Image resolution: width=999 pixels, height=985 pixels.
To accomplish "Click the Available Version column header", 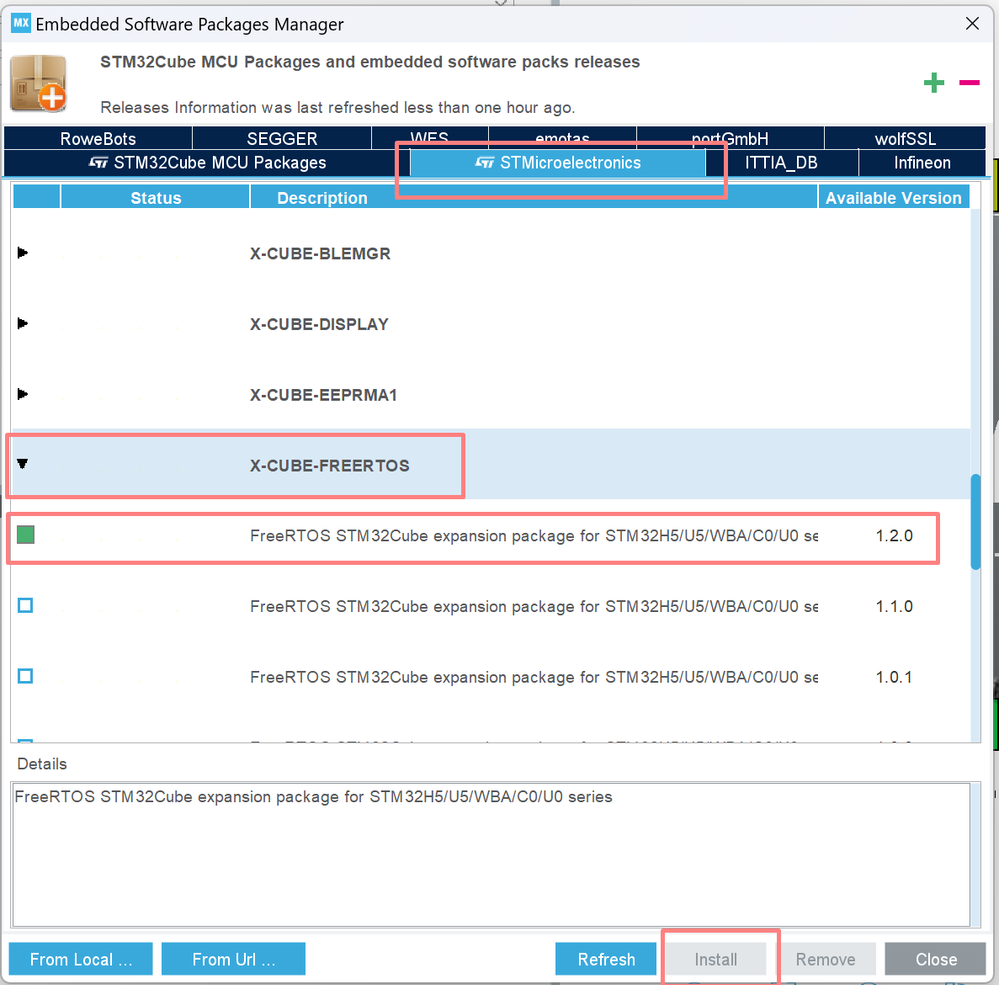I will point(893,198).
